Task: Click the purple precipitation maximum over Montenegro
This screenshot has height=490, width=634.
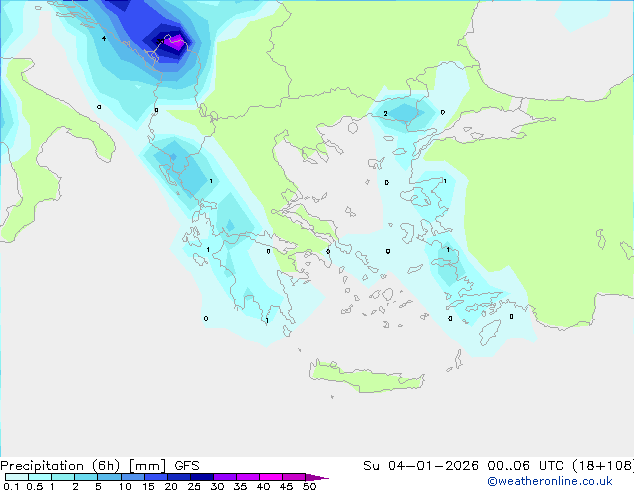Action: (176, 42)
